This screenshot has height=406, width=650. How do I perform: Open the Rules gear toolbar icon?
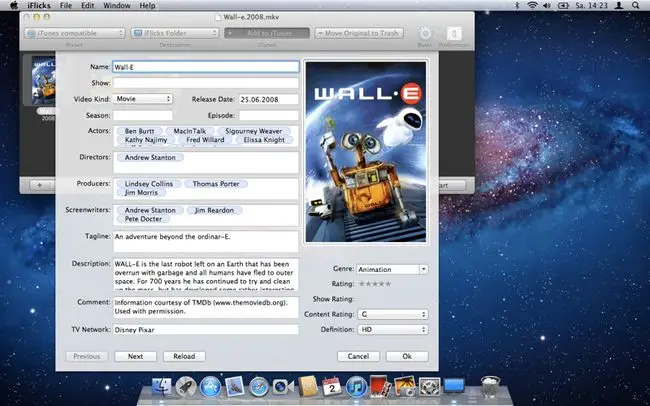click(425, 34)
